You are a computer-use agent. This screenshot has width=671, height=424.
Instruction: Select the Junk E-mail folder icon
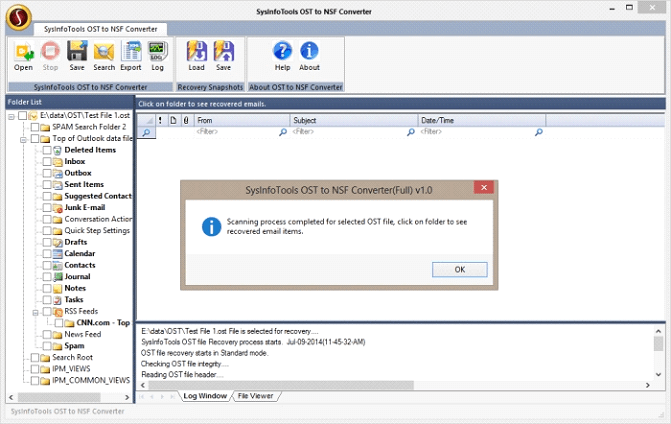coord(57,208)
